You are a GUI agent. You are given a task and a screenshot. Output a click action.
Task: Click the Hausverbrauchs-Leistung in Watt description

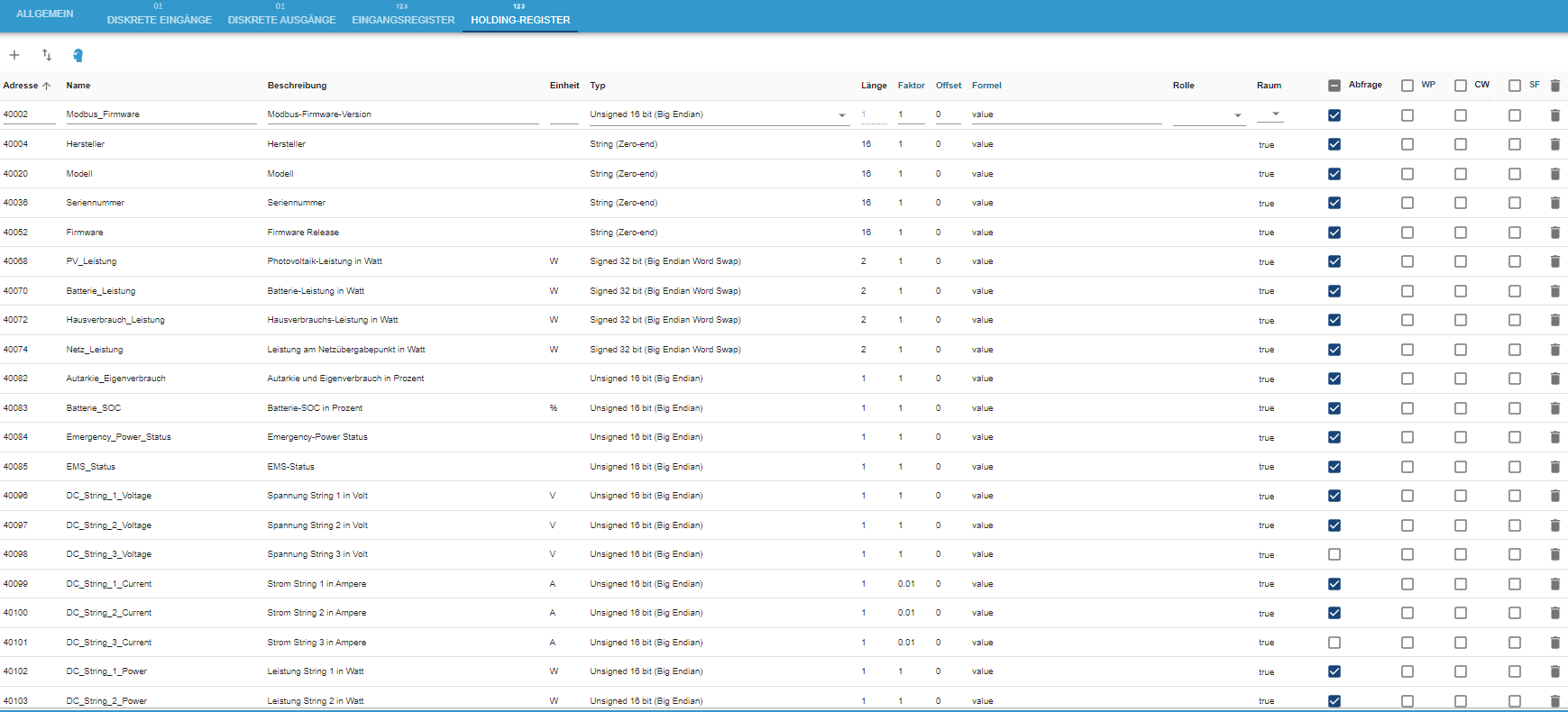(333, 320)
